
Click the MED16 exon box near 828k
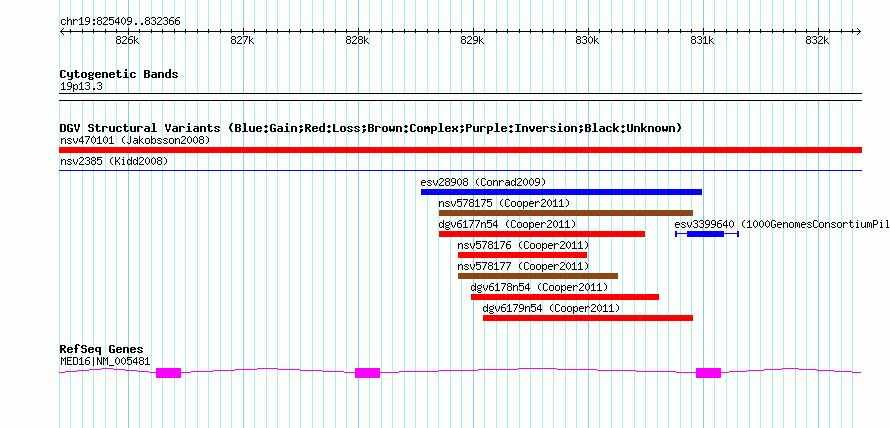pyautogui.click(x=367, y=373)
